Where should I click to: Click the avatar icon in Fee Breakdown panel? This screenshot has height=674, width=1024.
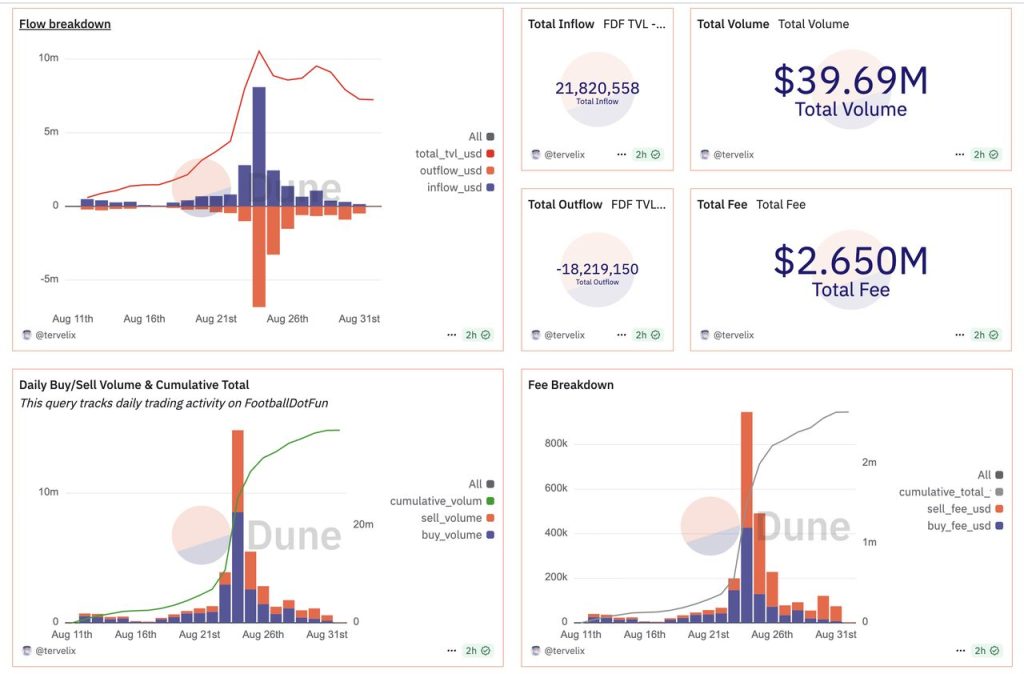coord(534,651)
